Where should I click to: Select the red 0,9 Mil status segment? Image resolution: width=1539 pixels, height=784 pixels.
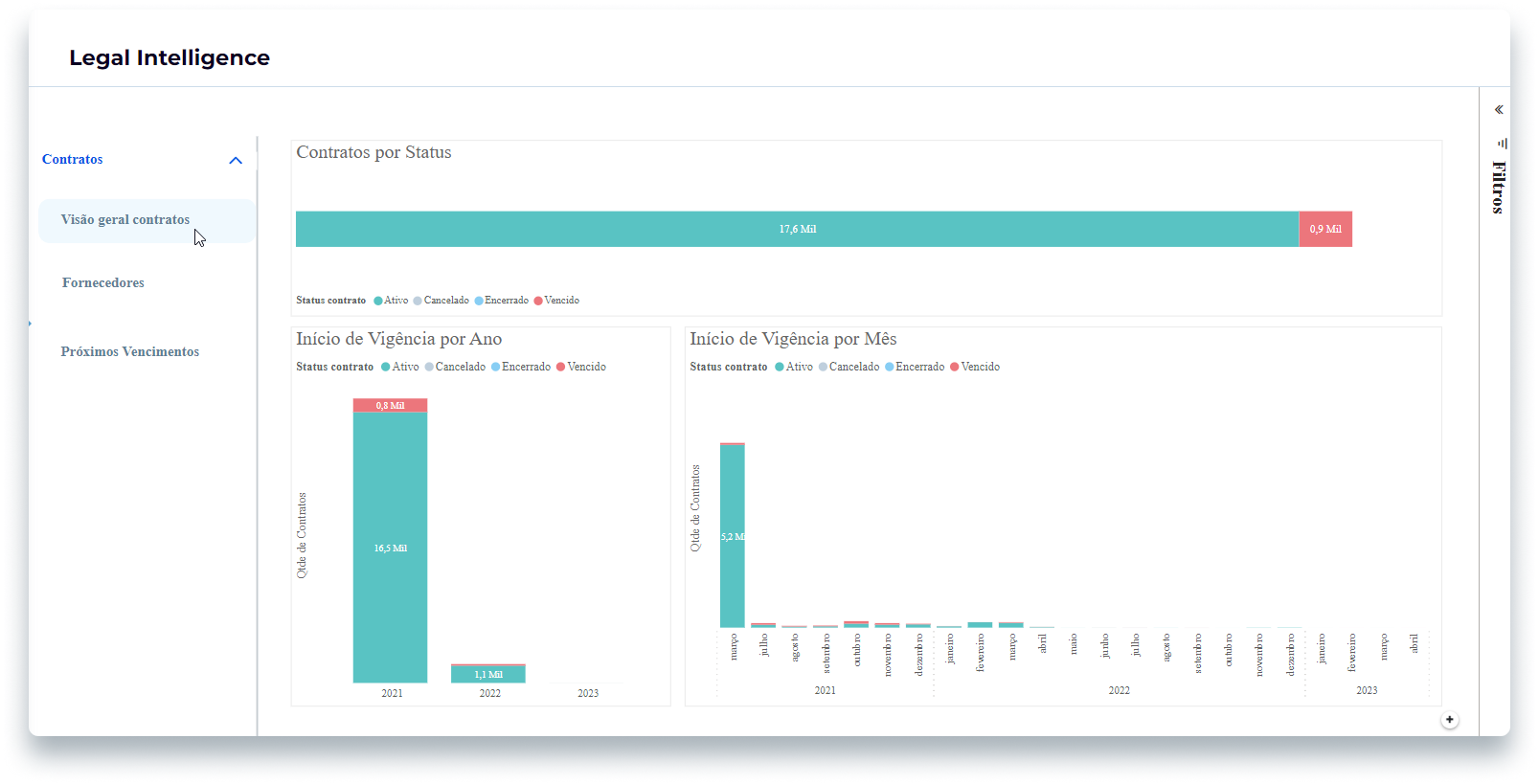coord(1325,230)
